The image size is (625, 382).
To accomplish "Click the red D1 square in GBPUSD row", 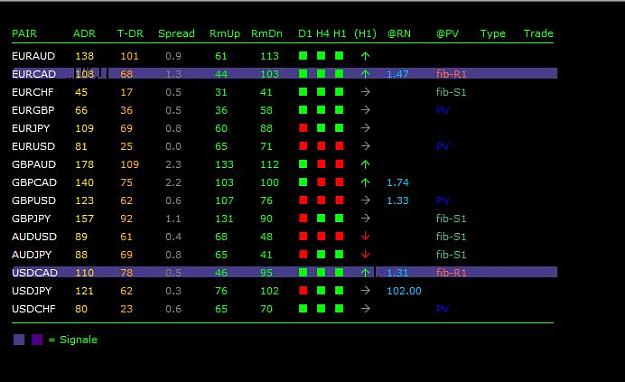I will [303, 200].
